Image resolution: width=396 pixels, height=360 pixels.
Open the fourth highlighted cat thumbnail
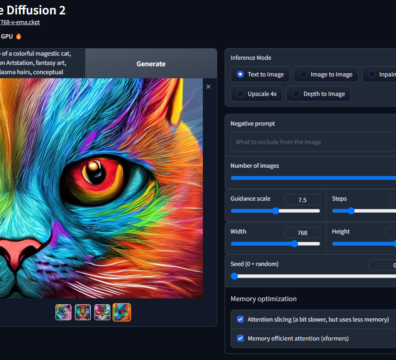coord(122,312)
